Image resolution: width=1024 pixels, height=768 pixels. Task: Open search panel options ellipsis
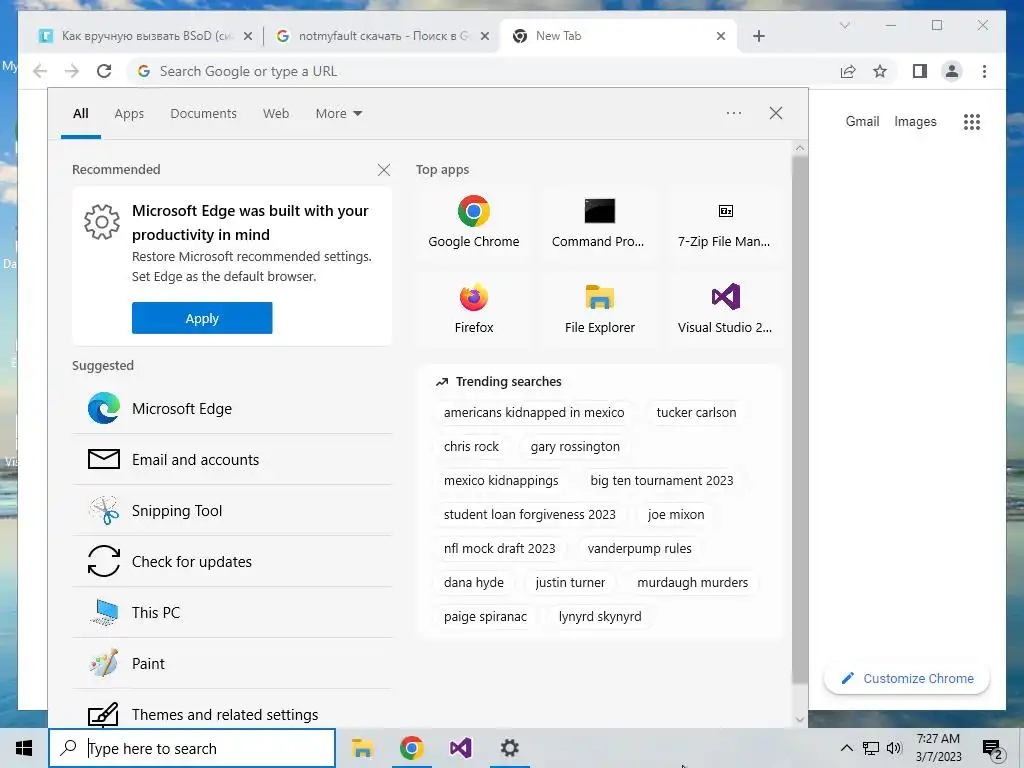[x=733, y=113]
